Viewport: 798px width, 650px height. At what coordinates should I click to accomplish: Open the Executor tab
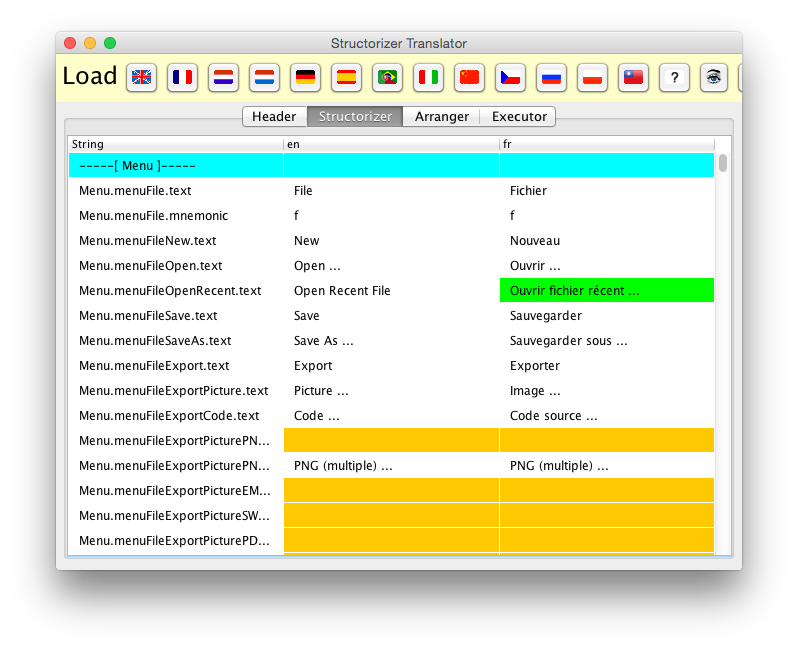coord(519,117)
